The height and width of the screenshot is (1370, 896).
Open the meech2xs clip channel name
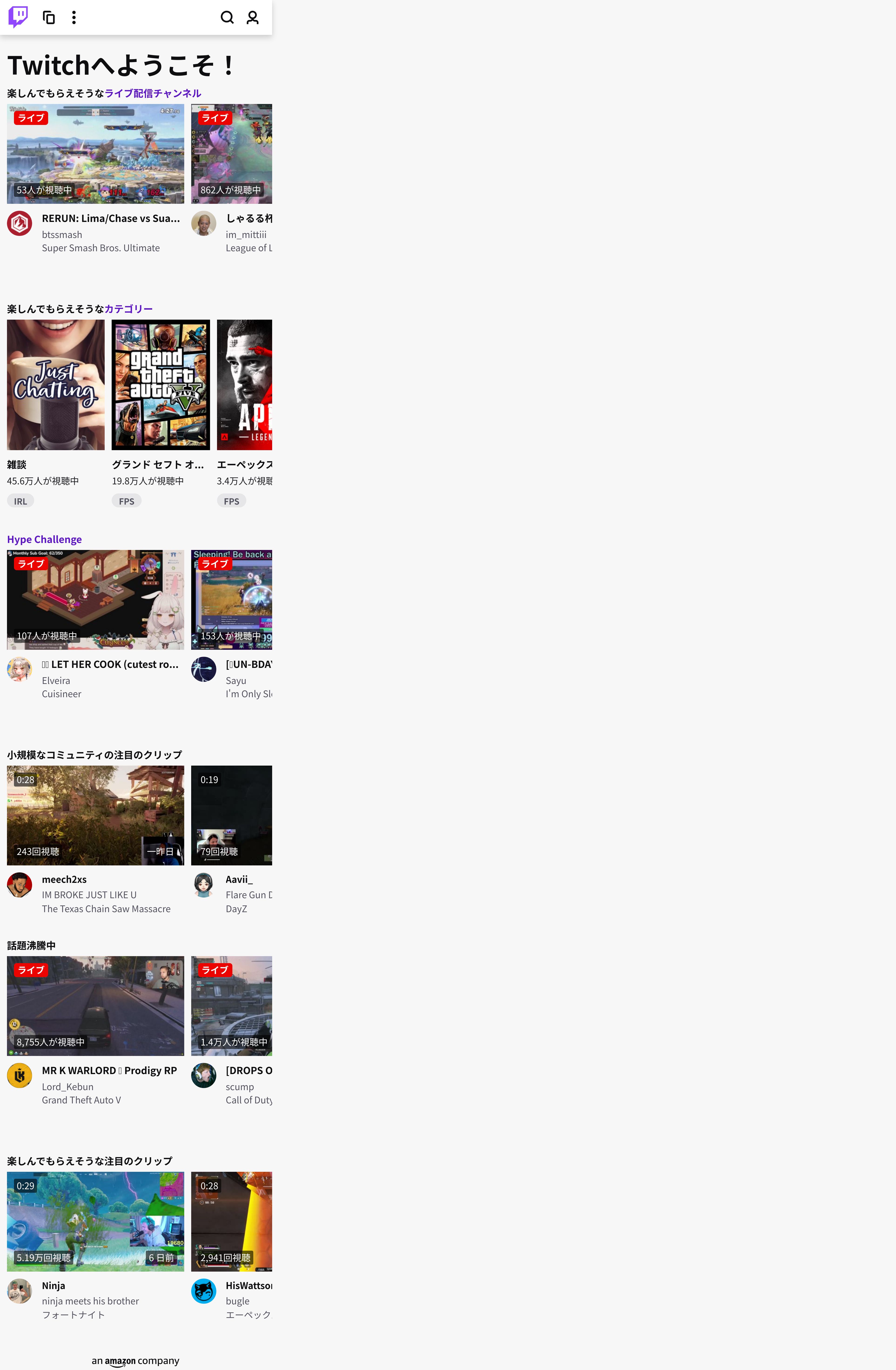64,880
